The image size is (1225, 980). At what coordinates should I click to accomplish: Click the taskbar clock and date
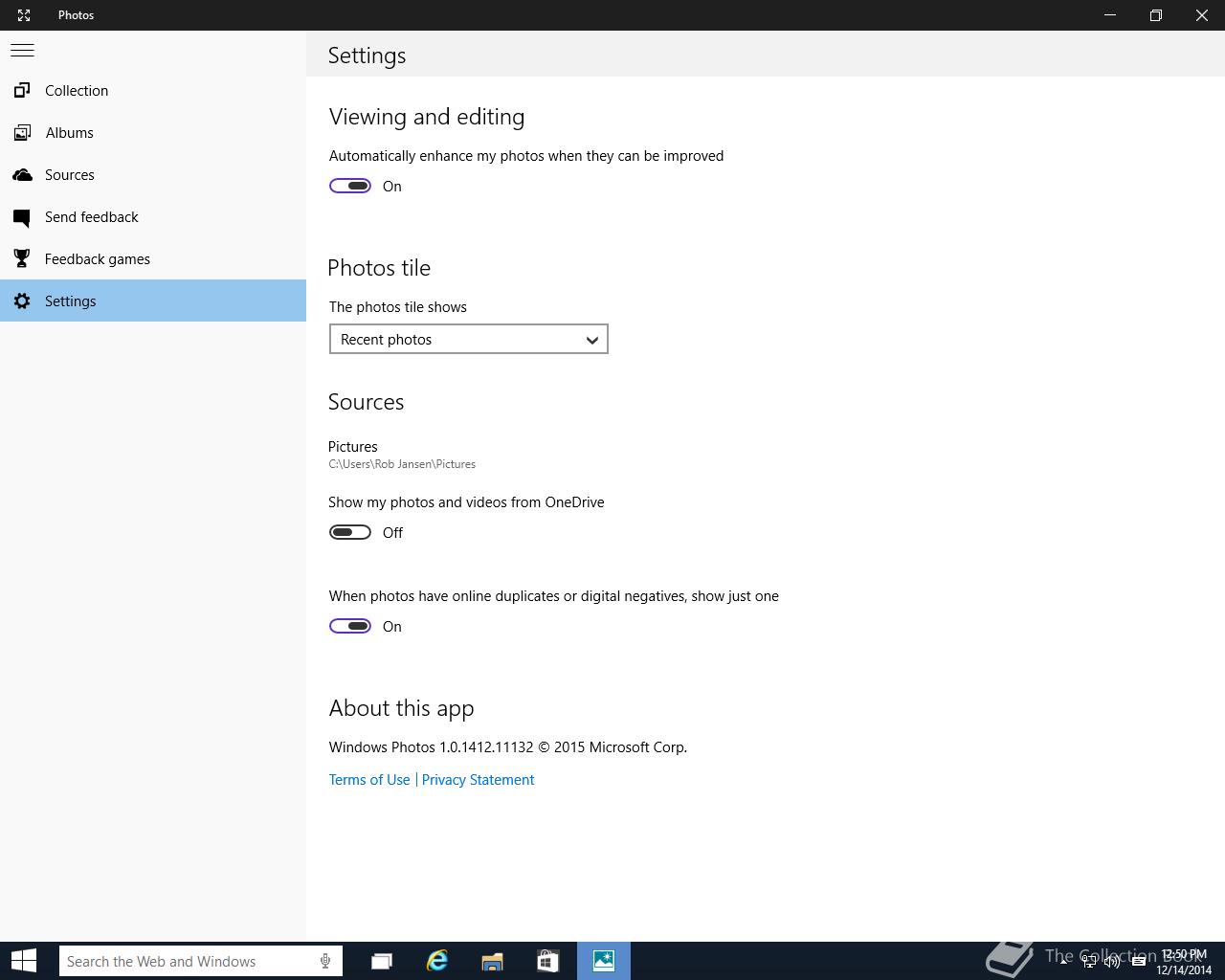[x=1184, y=962]
